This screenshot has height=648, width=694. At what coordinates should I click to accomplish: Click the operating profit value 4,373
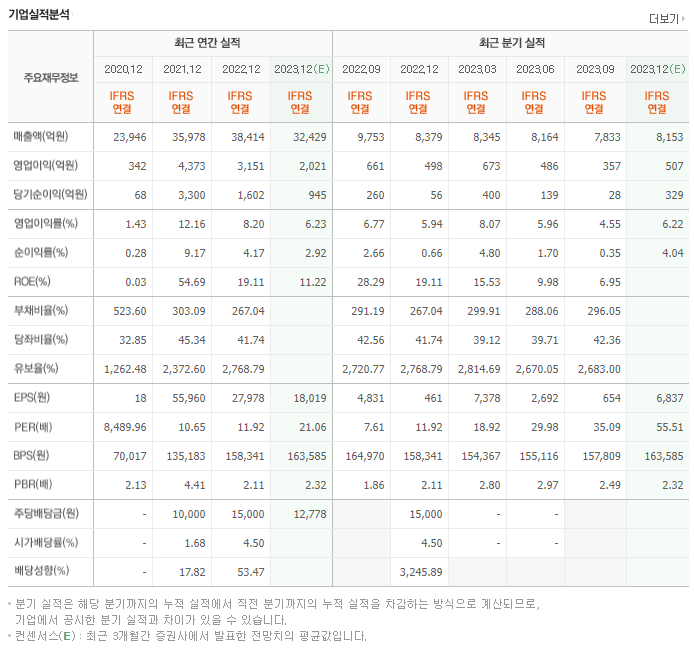click(x=192, y=166)
